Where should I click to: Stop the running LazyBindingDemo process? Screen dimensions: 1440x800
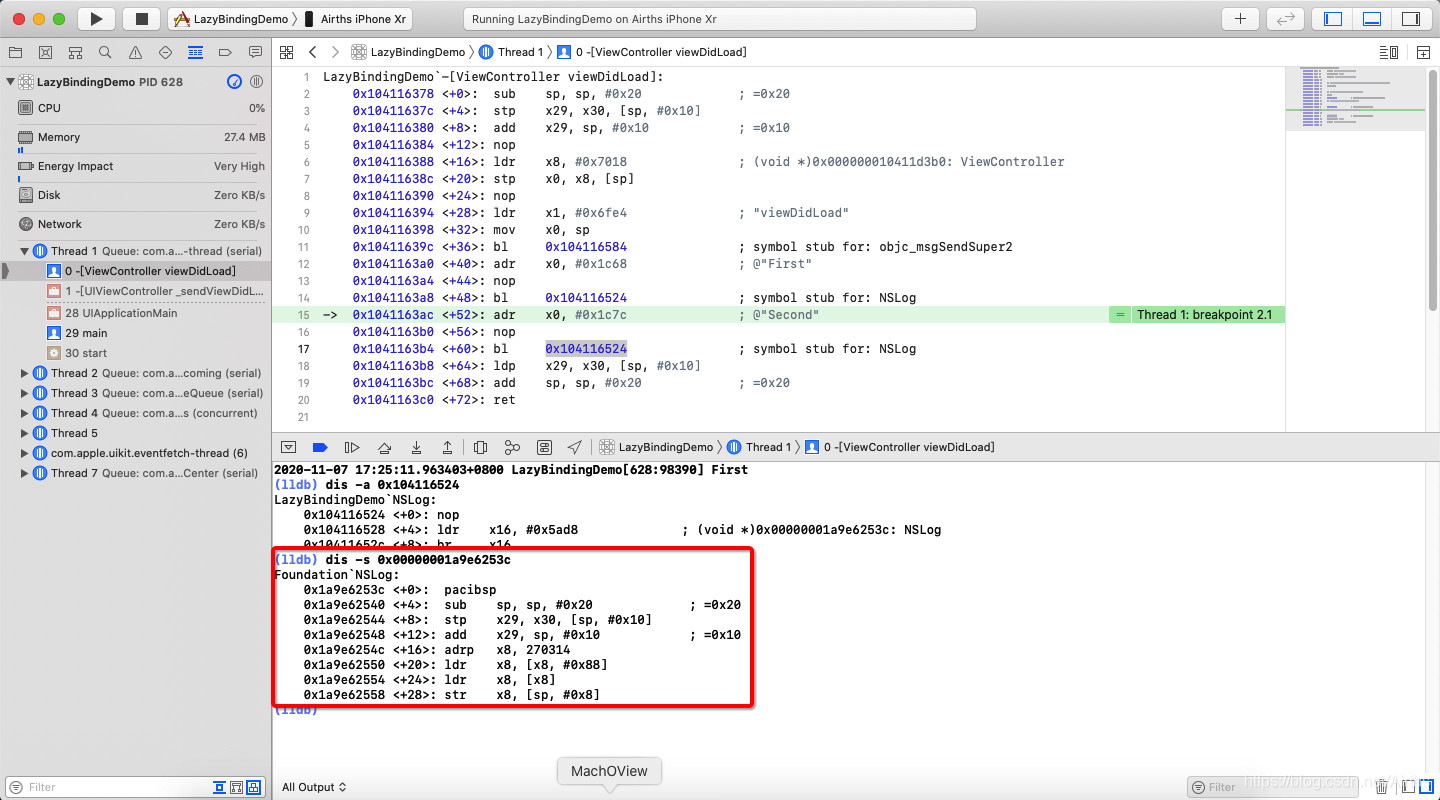141,19
